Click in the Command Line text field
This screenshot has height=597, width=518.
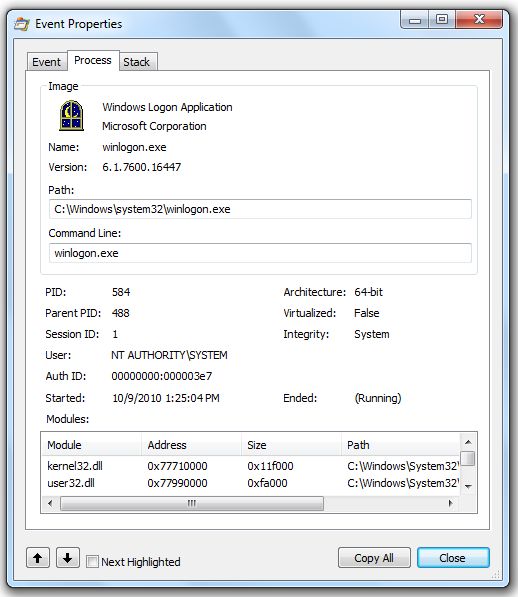pyautogui.click(x=260, y=253)
